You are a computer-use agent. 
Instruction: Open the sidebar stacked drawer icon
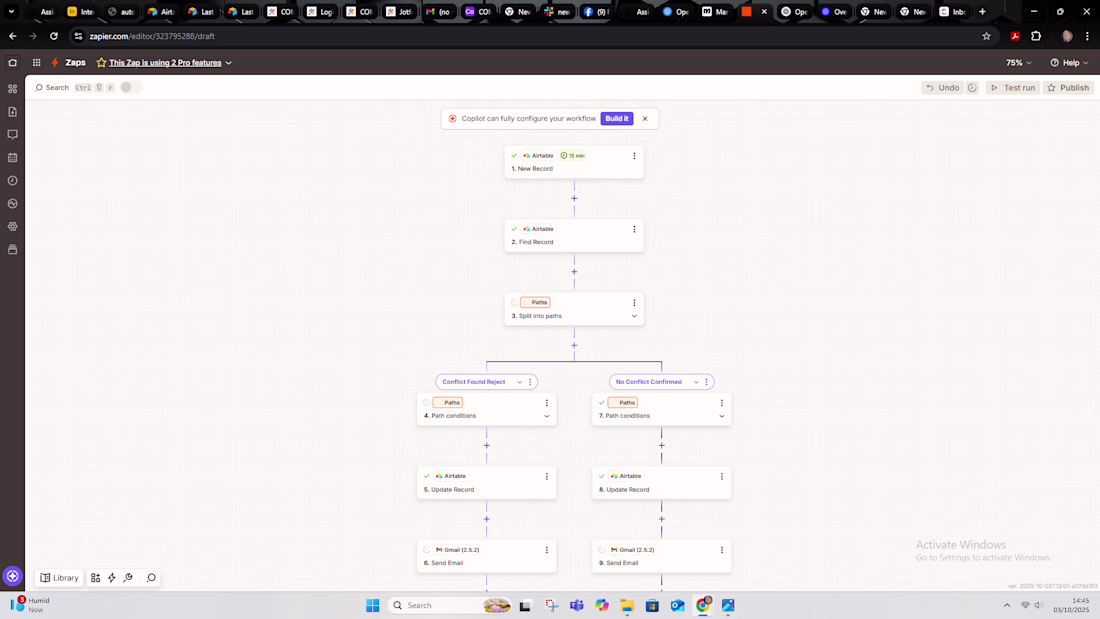coord(13,250)
